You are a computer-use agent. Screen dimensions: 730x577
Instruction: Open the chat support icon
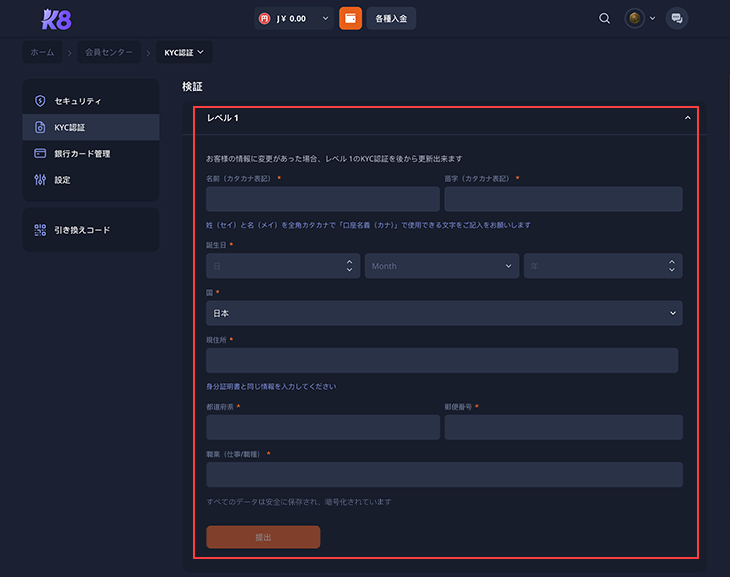[676, 19]
